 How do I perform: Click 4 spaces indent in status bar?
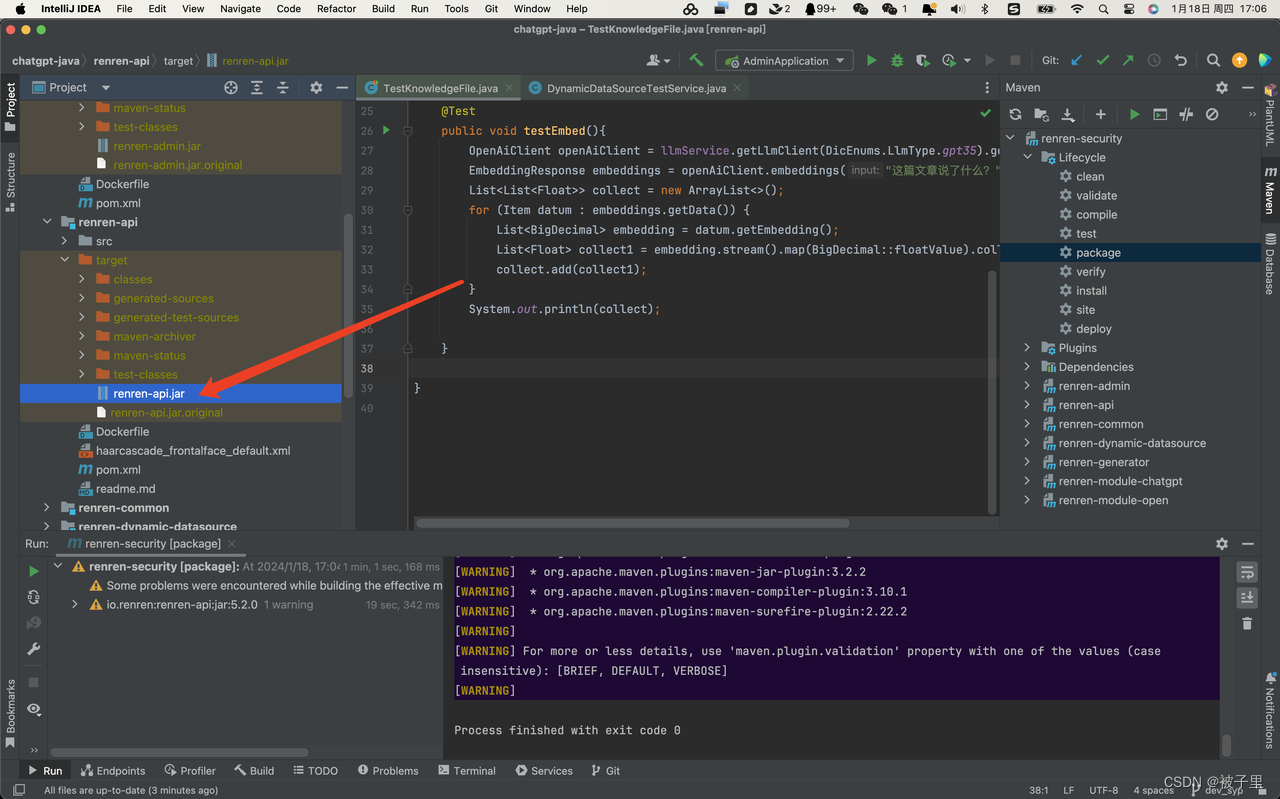point(1153,790)
